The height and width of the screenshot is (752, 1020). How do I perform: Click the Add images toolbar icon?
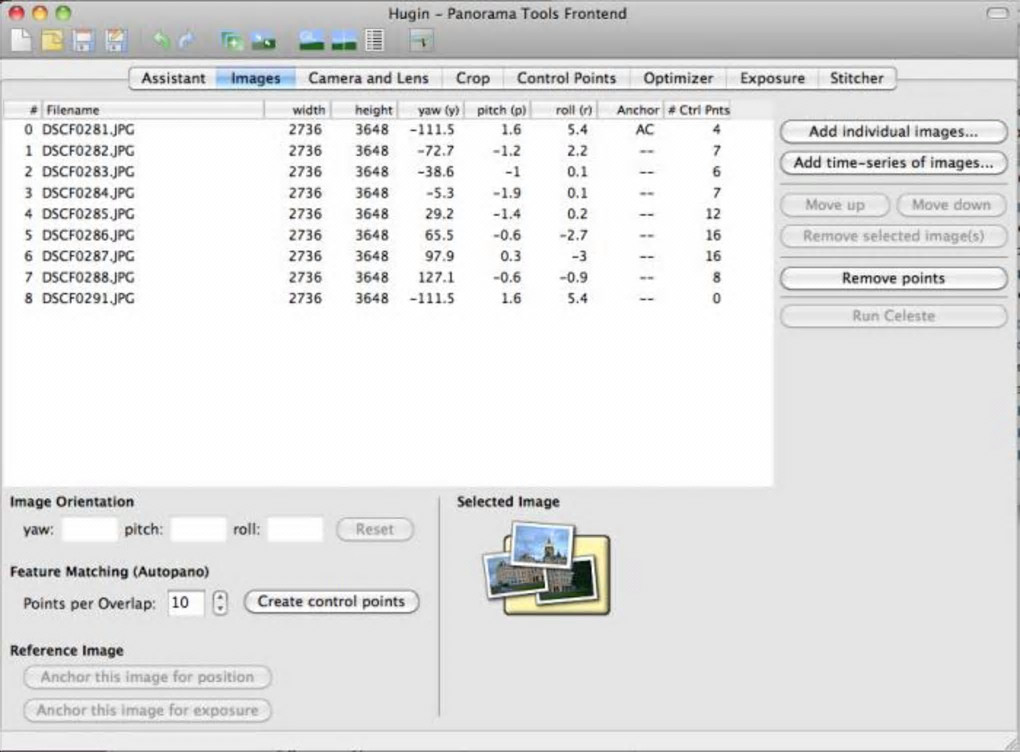(232, 41)
